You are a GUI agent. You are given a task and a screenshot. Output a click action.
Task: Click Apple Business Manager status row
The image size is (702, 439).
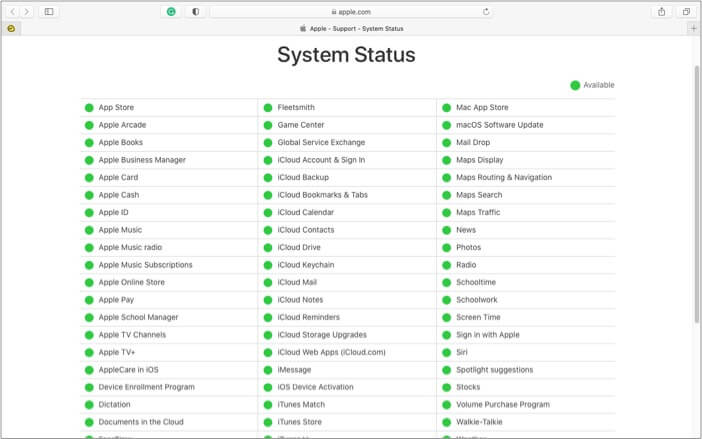pyautogui.click(x=169, y=160)
